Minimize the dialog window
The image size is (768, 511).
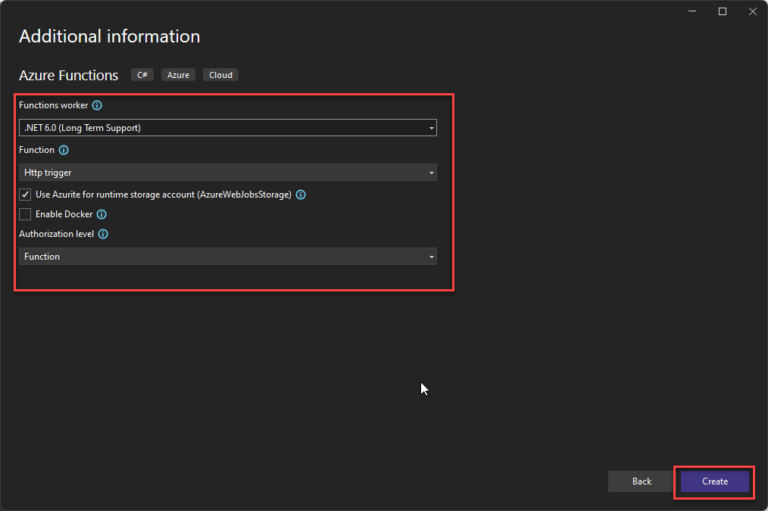[x=693, y=11]
